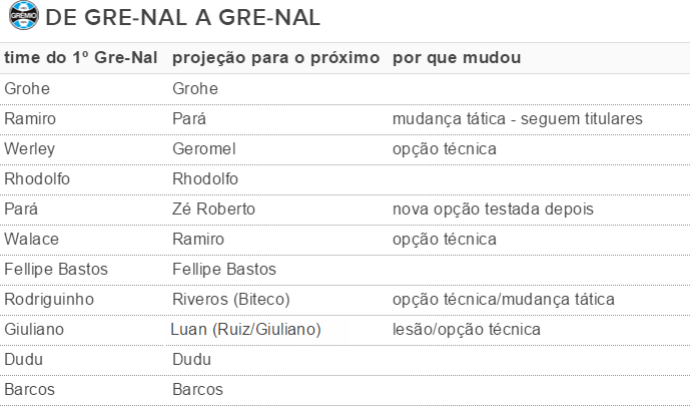
Task: Select 'Luan (Ruiz/Giuliano)' entry
Action: 246,329
